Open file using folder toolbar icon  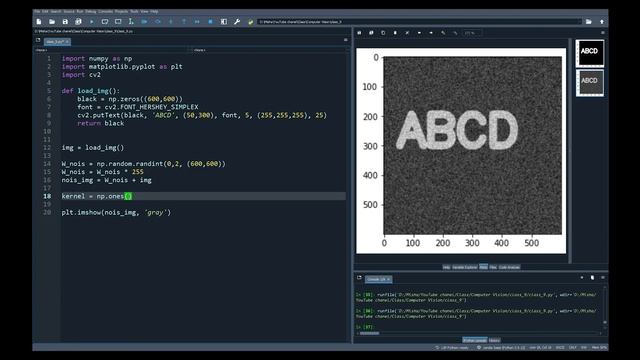coord(52,22)
